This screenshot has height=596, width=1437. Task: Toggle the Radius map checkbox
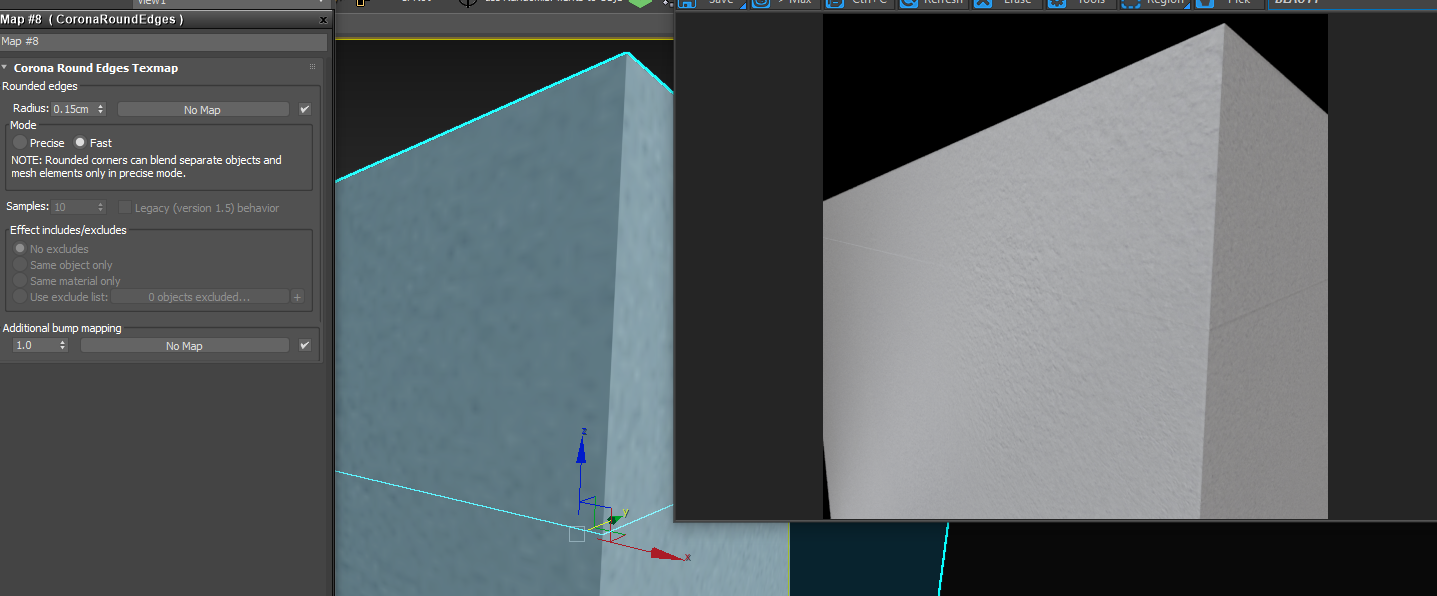(x=305, y=109)
